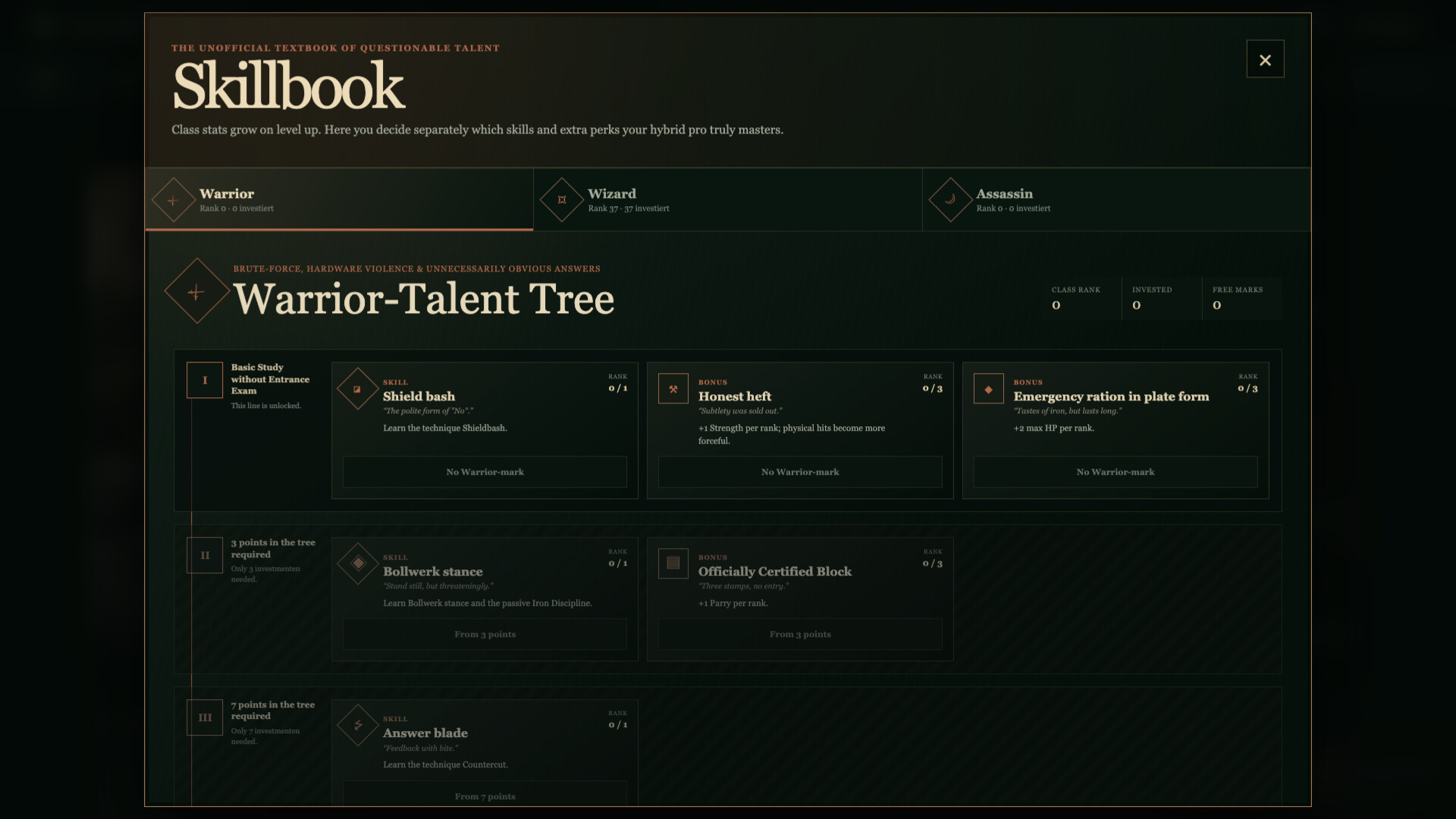Select the tier I roman numeral box
Image resolution: width=1456 pixels, height=819 pixels.
coord(205,380)
